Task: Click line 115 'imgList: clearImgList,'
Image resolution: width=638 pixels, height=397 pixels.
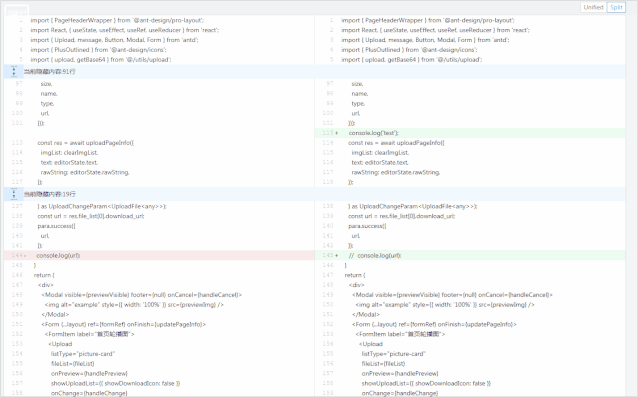Action: pos(380,153)
